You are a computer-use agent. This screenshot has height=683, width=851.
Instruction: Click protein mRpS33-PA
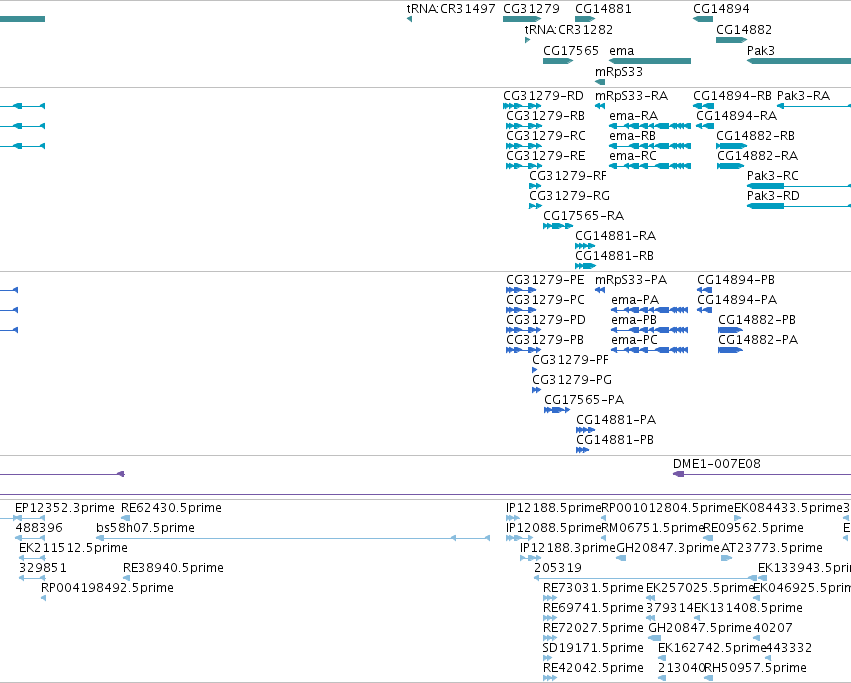click(600, 290)
